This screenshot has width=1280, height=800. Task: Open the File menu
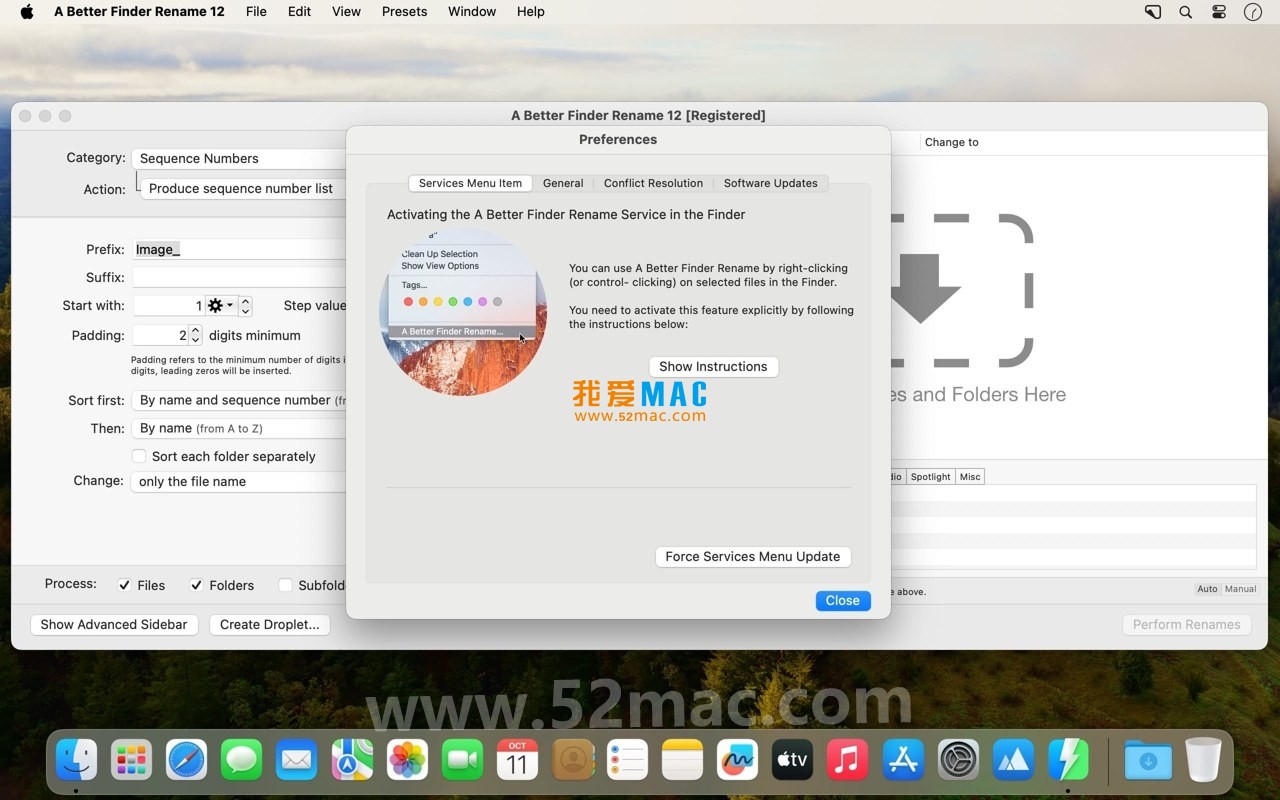coord(256,12)
